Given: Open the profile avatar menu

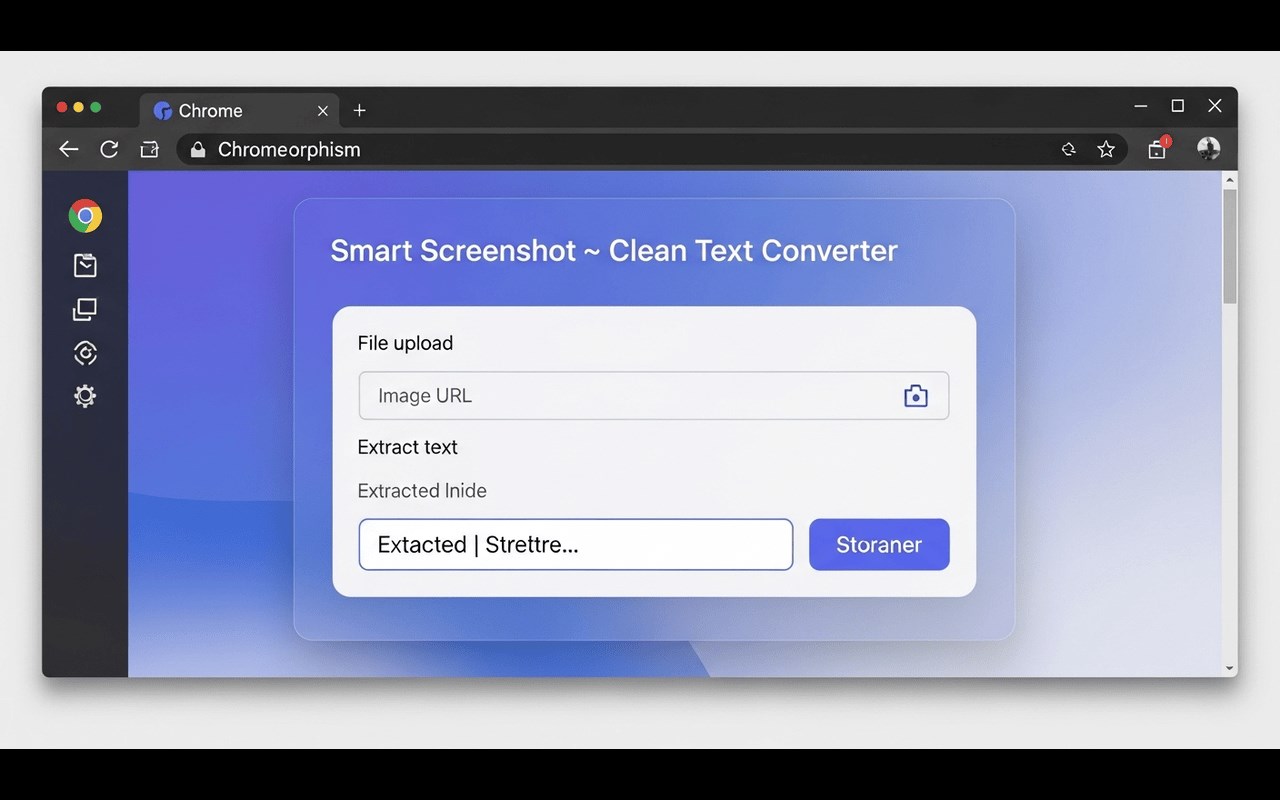Looking at the screenshot, I should coord(1208,148).
